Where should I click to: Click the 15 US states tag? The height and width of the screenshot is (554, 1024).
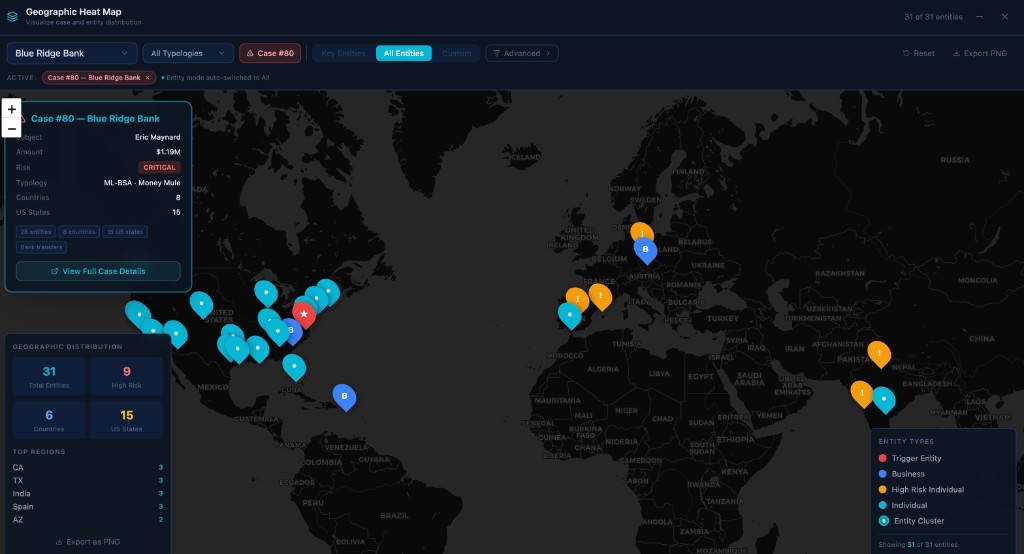(125, 231)
